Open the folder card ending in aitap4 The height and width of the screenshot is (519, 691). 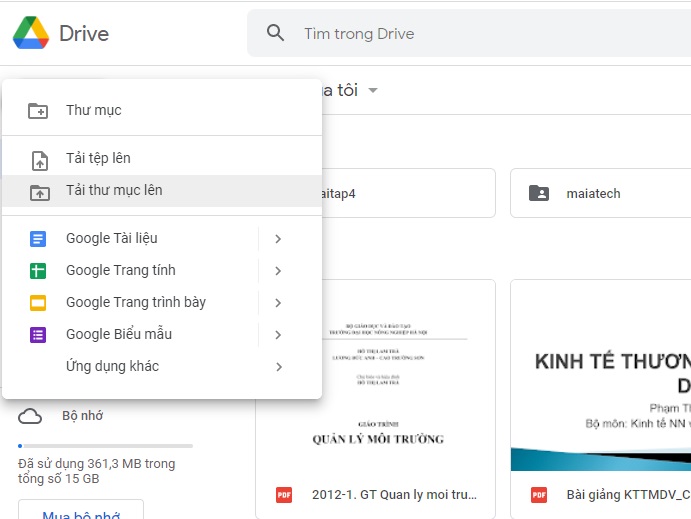(x=409, y=193)
